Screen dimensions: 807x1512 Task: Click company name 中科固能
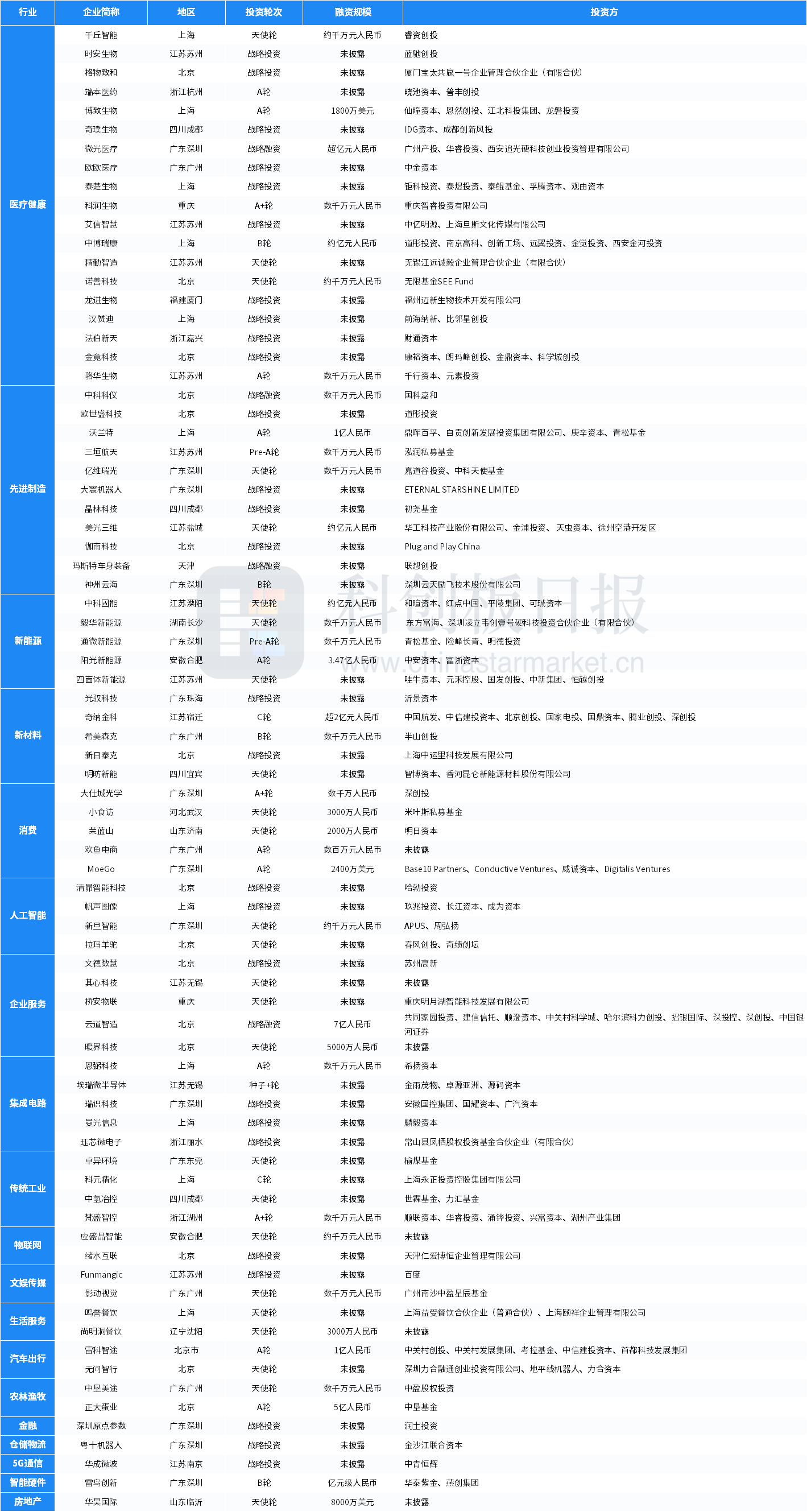coord(101,604)
